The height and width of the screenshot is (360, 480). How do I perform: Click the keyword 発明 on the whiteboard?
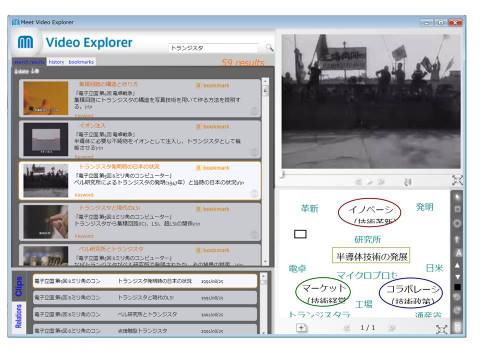pyautogui.click(x=425, y=207)
